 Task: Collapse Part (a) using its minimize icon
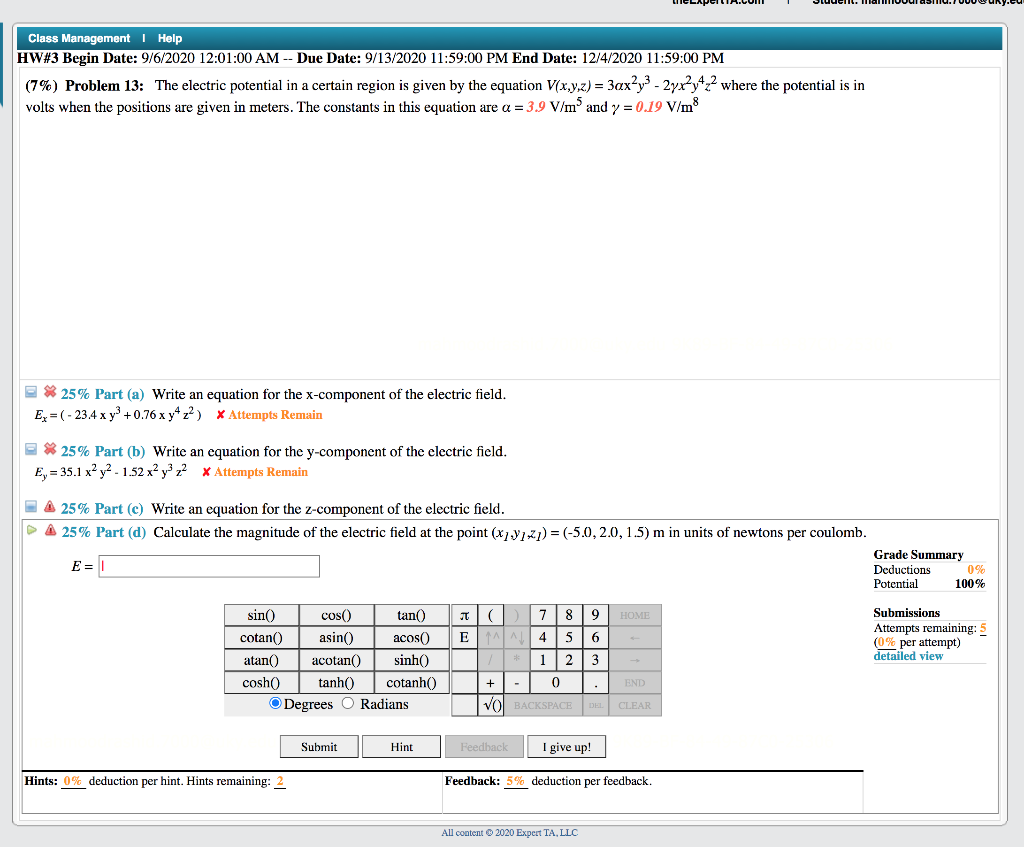(31, 393)
